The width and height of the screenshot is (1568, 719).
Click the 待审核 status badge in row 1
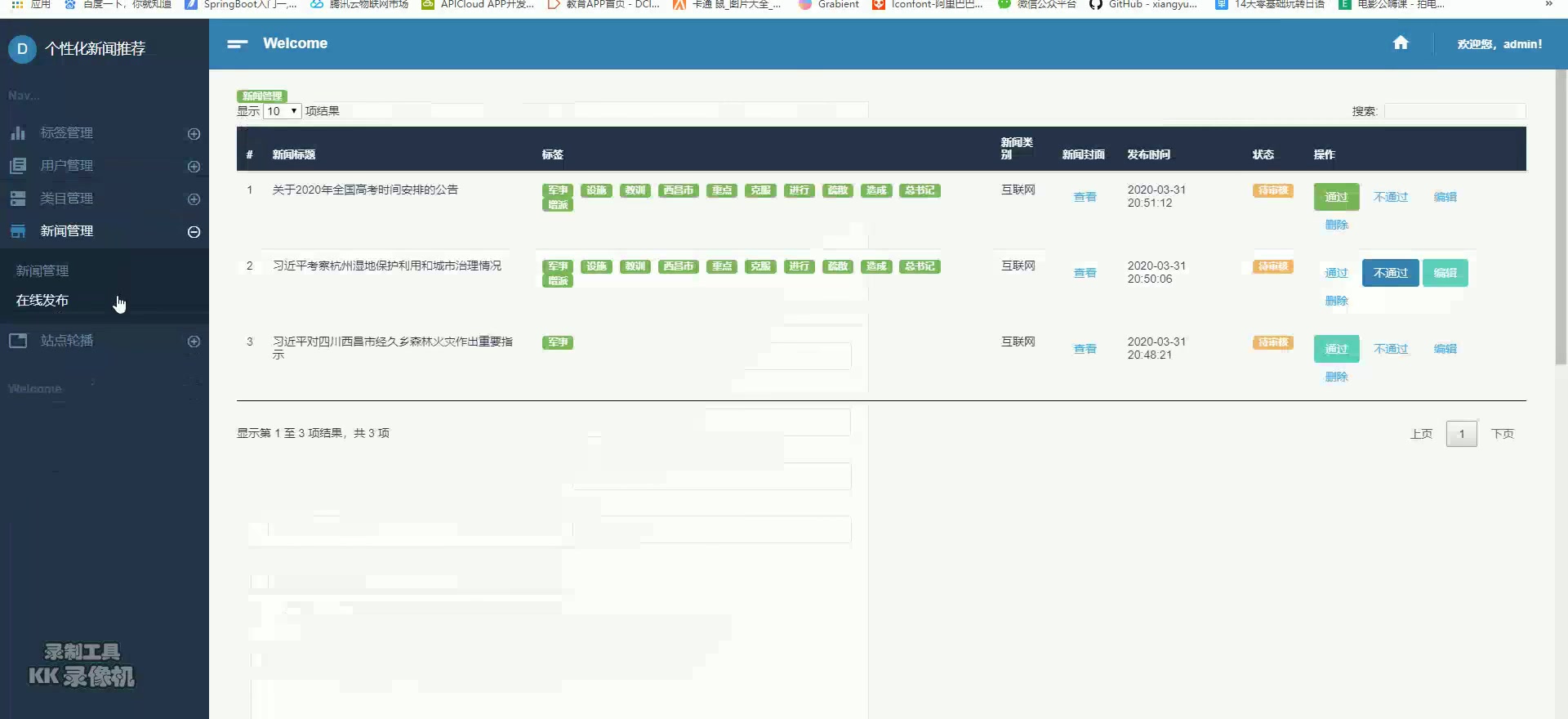click(1272, 190)
